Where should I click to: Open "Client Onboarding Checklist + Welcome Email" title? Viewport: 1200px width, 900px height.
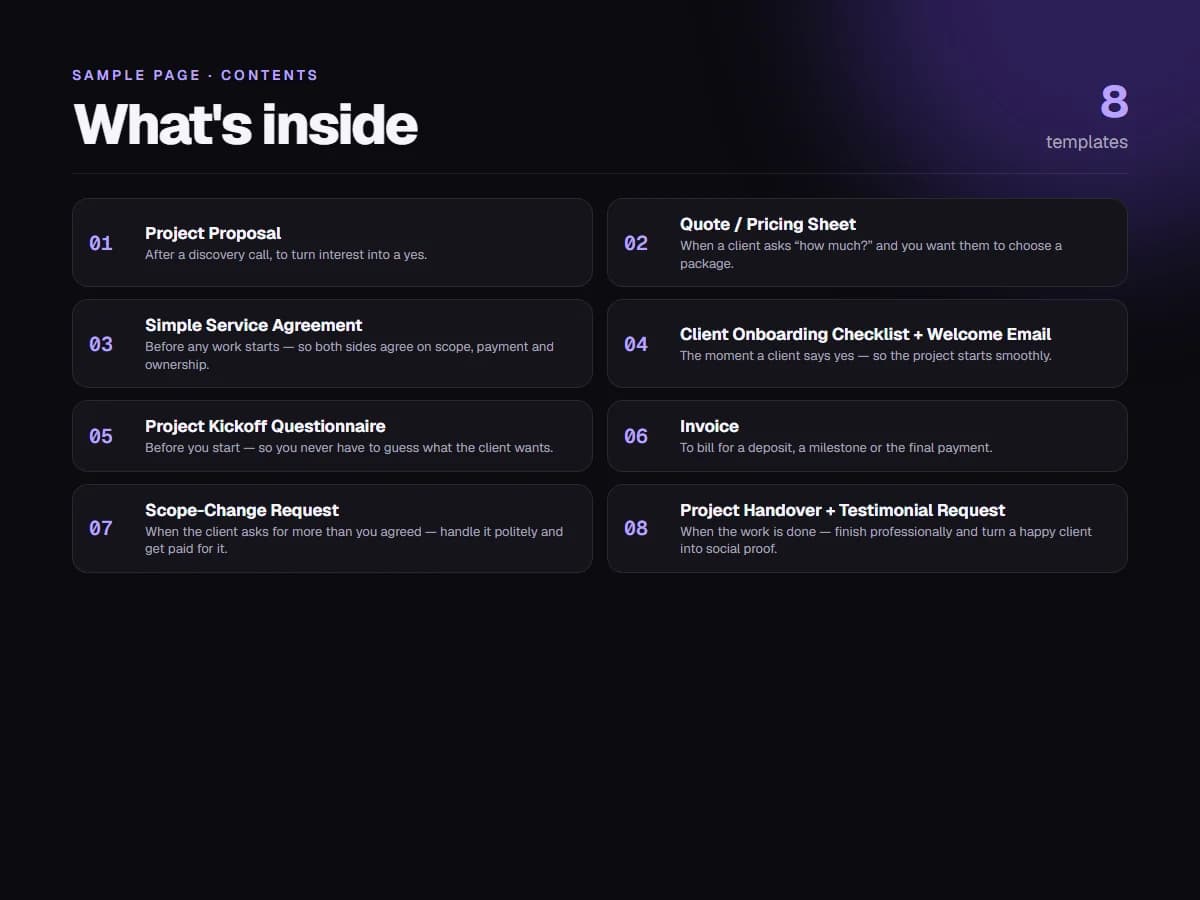click(866, 334)
